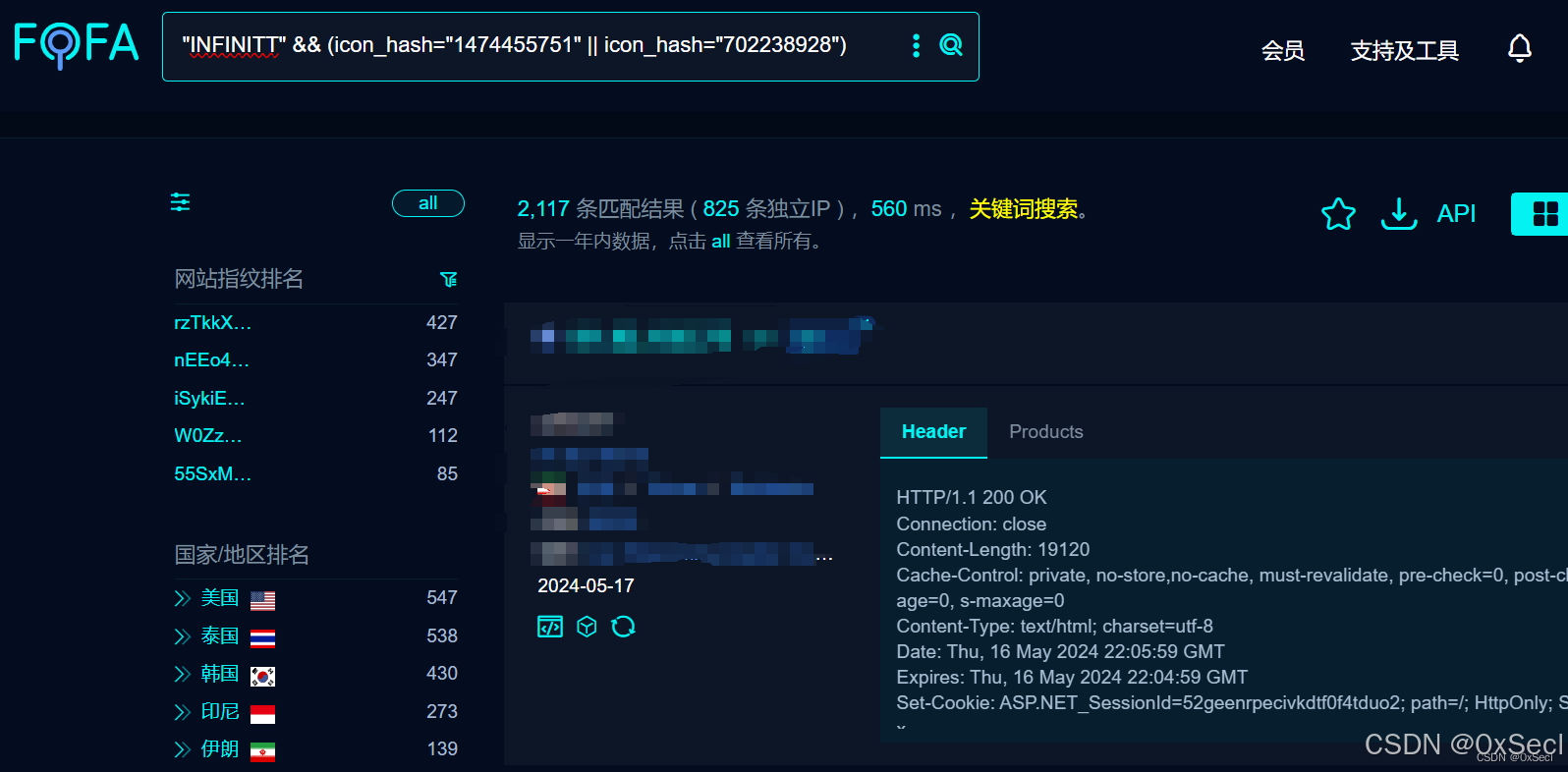Click the Set-Cookie ASP.NET_SessionId line
Image resolution: width=1568 pixels, height=772 pixels.
(x=1232, y=703)
